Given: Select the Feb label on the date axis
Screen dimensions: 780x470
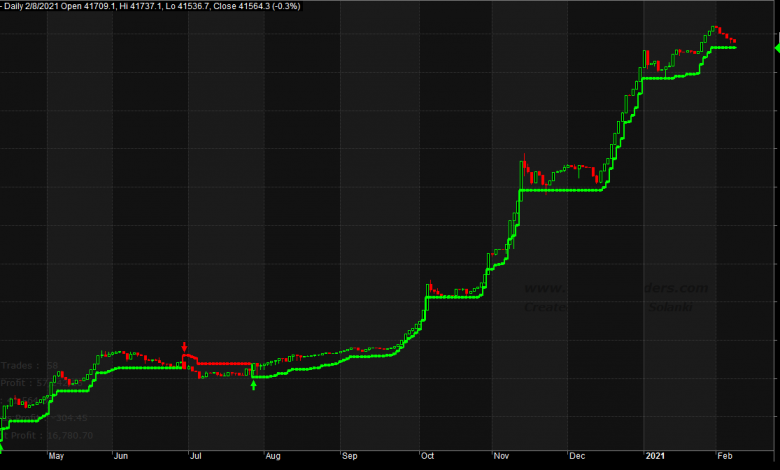Looking at the screenshot, I should [x=724, y=457].
